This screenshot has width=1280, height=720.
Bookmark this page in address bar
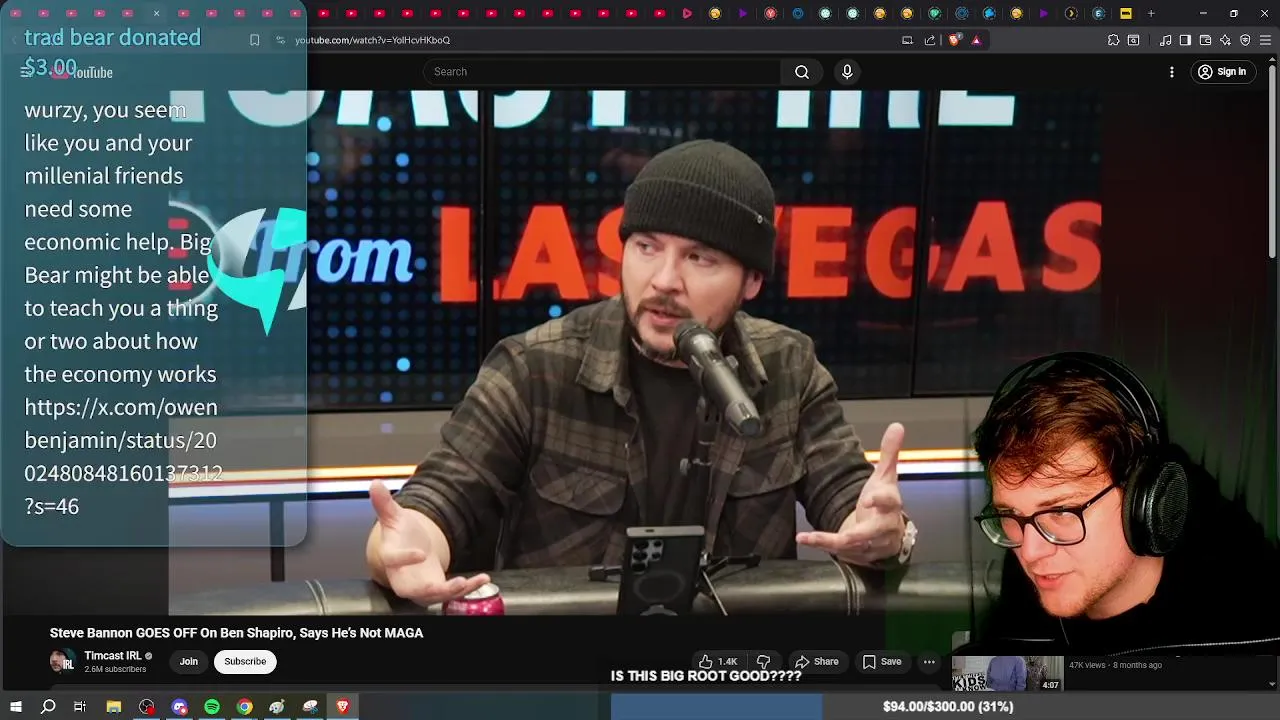pos(254,40)
